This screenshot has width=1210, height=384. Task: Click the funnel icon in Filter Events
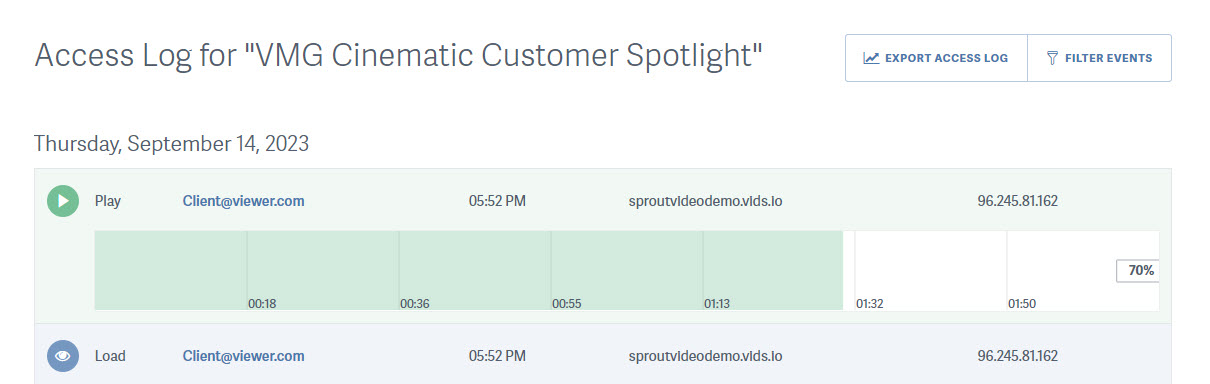1052,58
